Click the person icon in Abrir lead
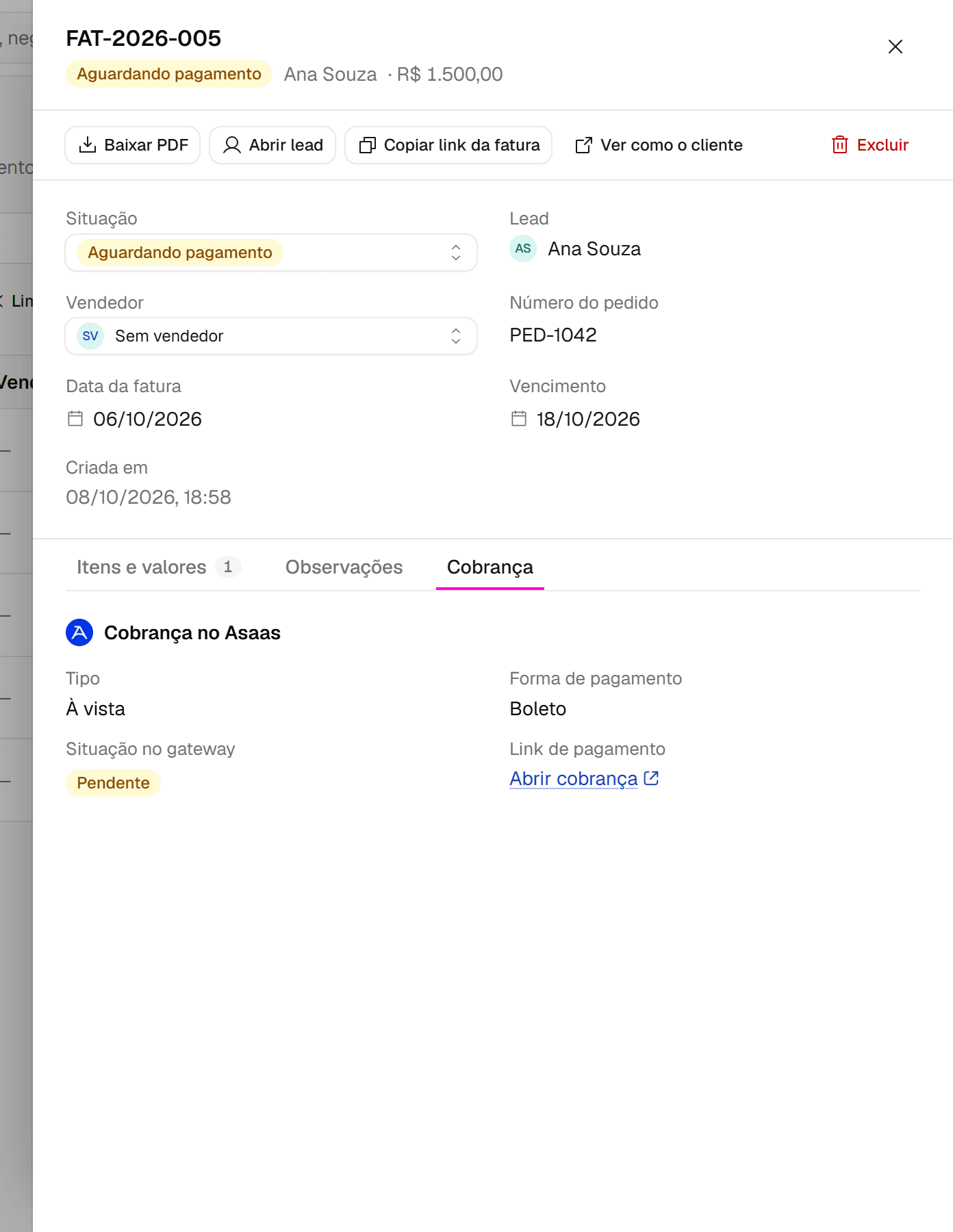The height and width of the screenshot is (1232, 953). point(232,145)
